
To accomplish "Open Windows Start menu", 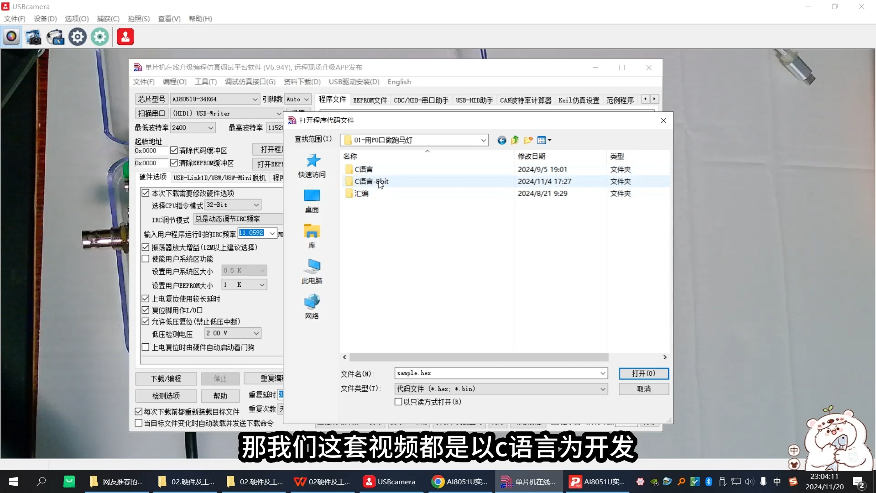I will point(13,481).
